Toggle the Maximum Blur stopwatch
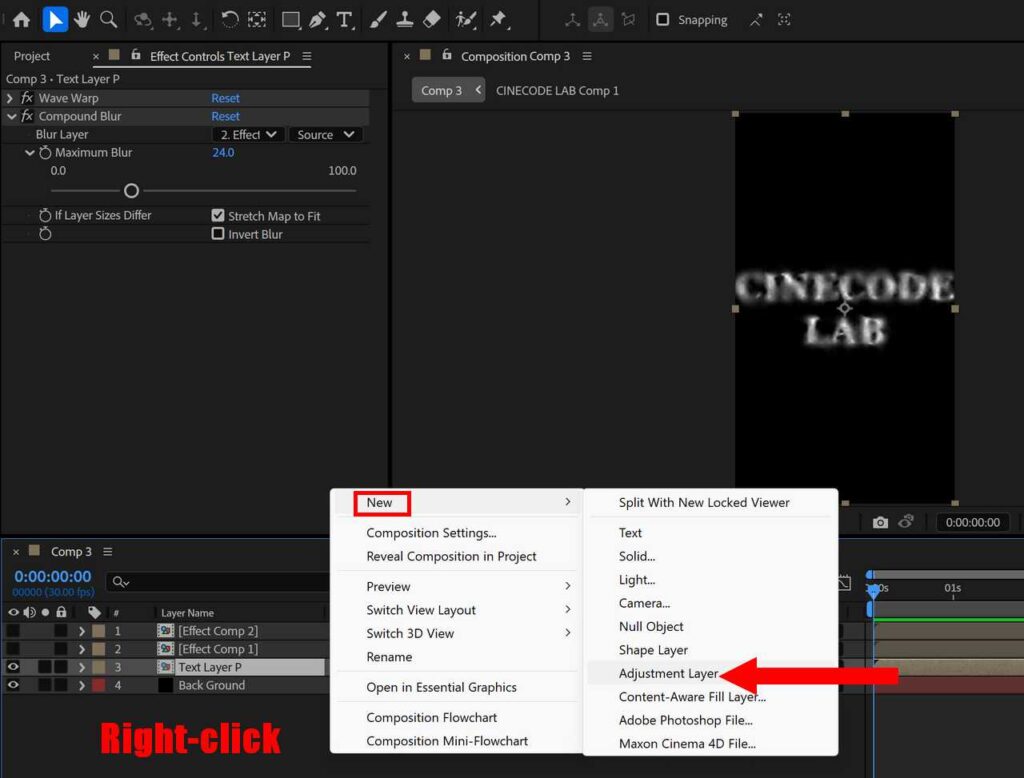The image size is (1024, 778). [x=45, y=152]
